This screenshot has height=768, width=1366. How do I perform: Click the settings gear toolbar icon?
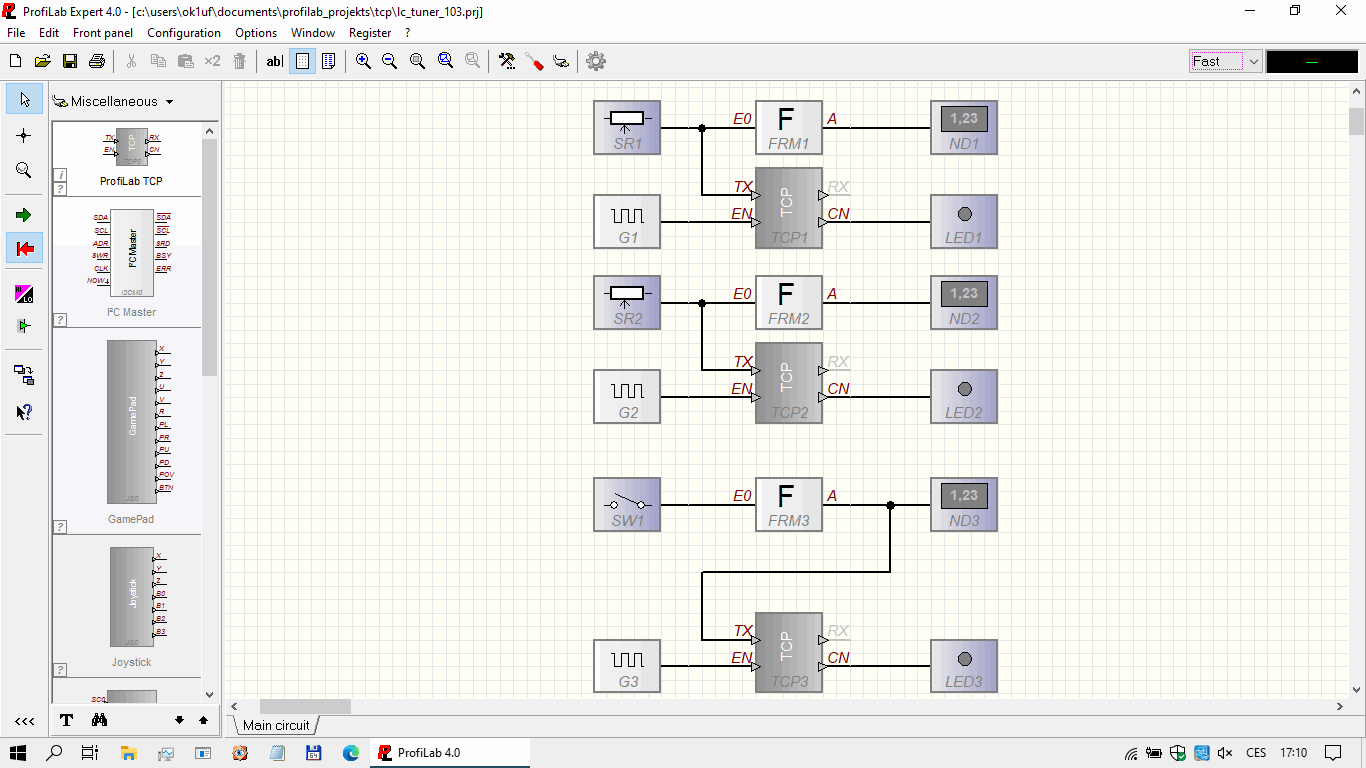coord(596,61)
